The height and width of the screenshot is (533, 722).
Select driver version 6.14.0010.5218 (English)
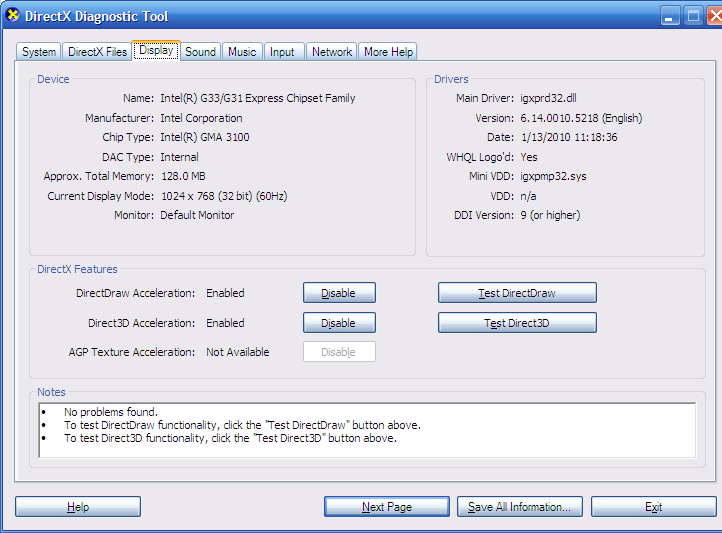pyautogui.click(x=581, y=118)
